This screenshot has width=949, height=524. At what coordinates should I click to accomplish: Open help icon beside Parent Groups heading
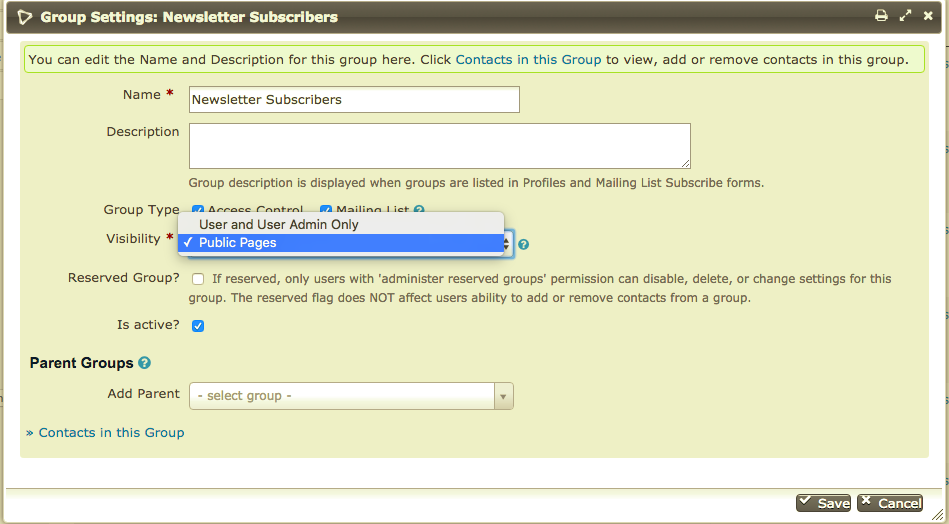[x=144, y=363]
